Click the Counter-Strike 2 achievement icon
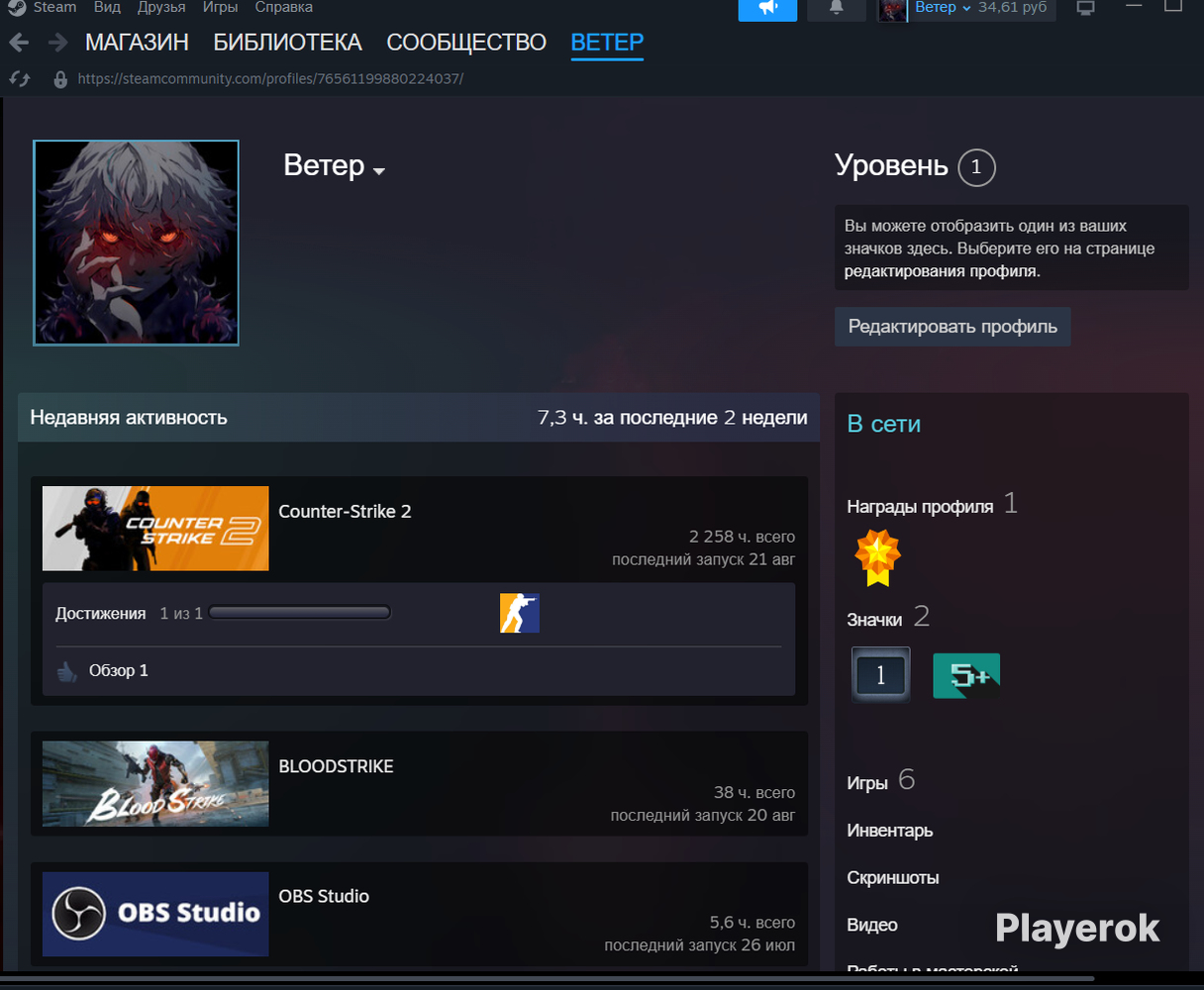The width and height of the screenshot is (1204, 990). click(x=520, y=613)
